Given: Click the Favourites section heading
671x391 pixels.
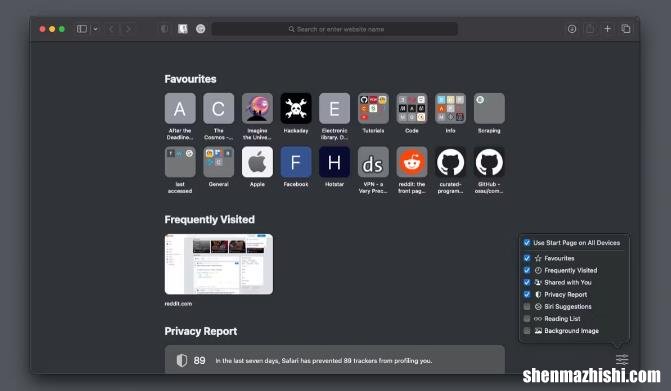Looking at the screenshot, I should (x=190, y=79).
